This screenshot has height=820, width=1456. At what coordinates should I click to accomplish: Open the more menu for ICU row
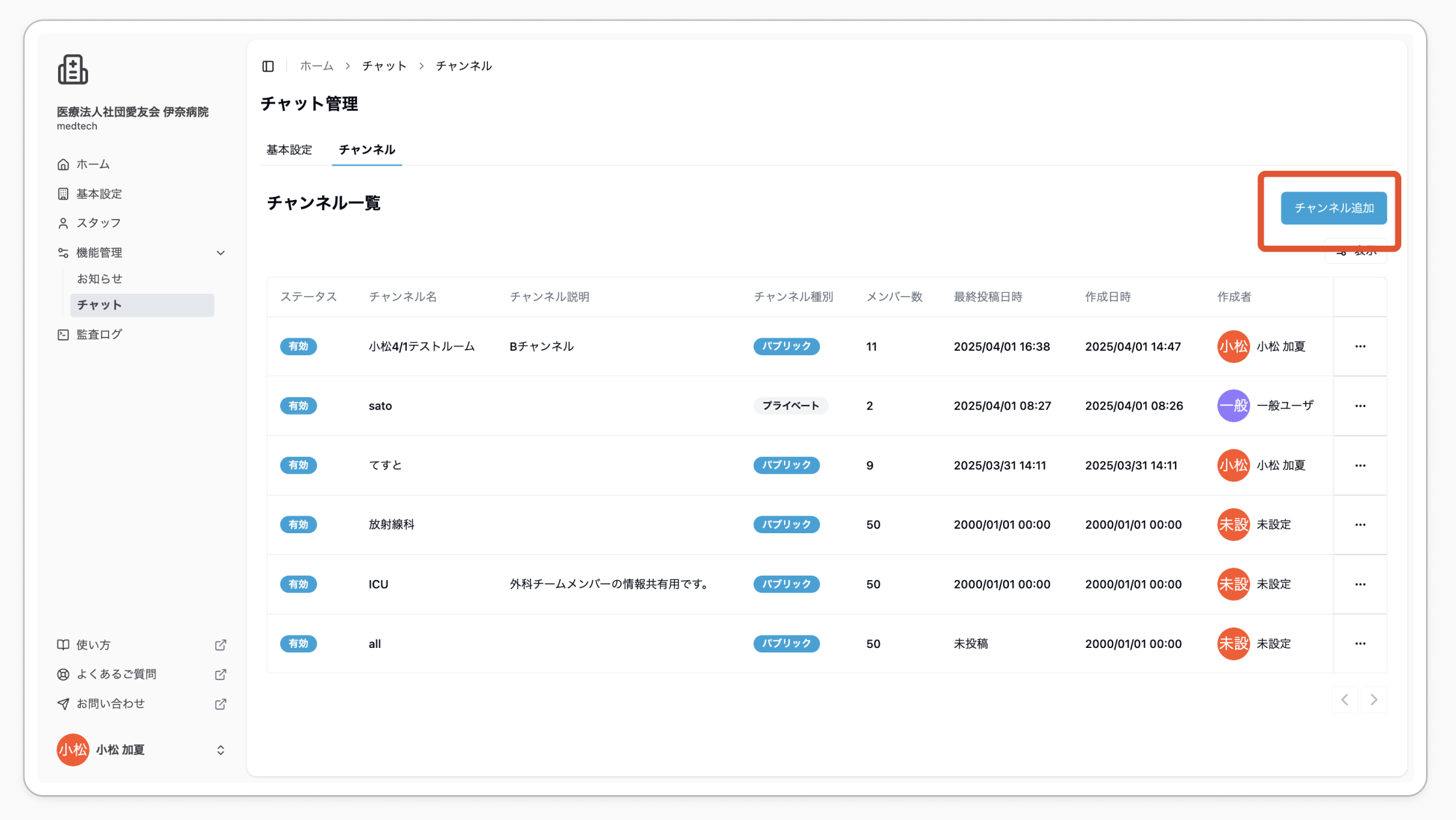tap(1360, 584)
